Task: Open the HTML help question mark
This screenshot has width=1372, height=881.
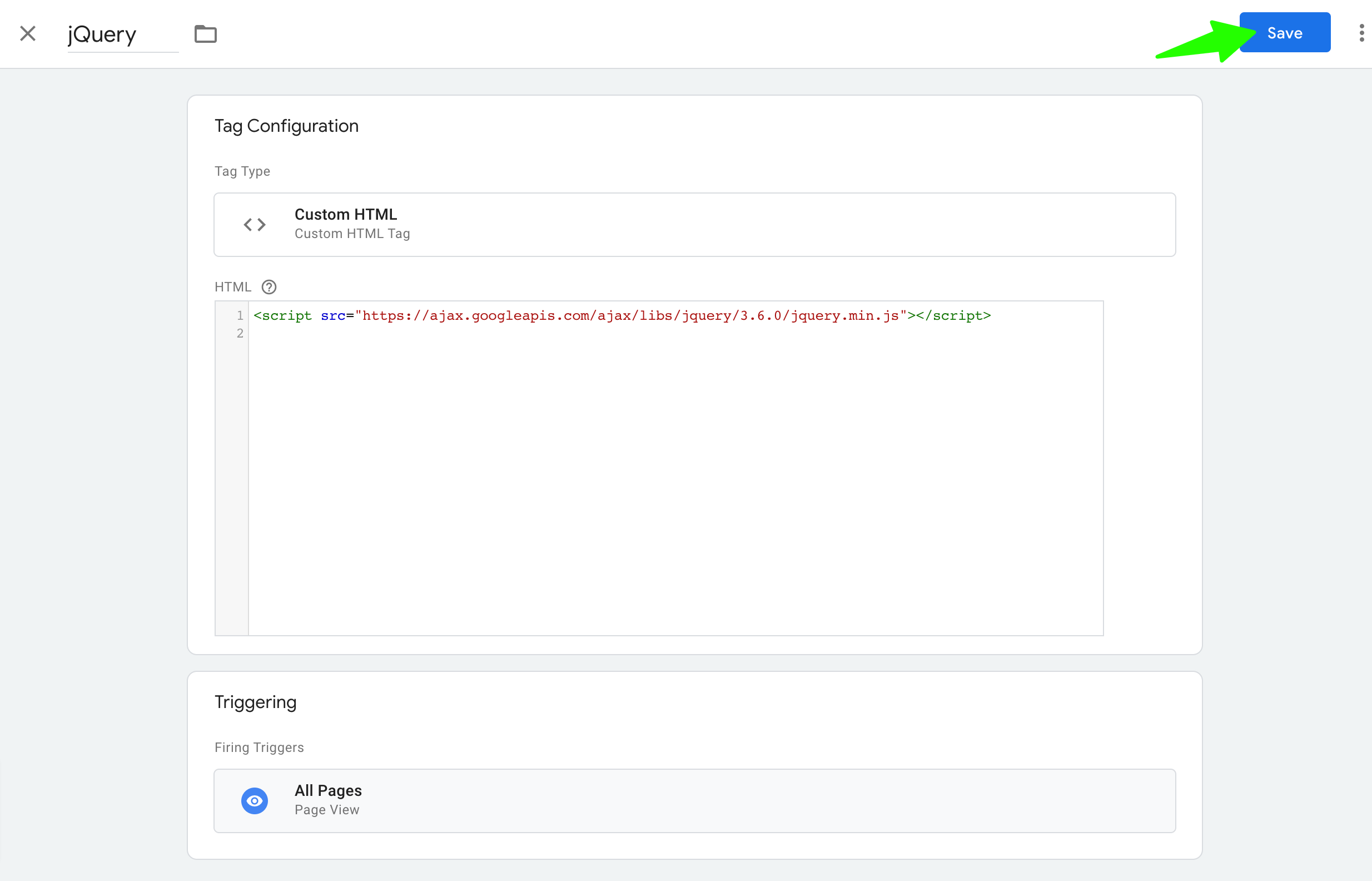Action: (x=269, y=287)
